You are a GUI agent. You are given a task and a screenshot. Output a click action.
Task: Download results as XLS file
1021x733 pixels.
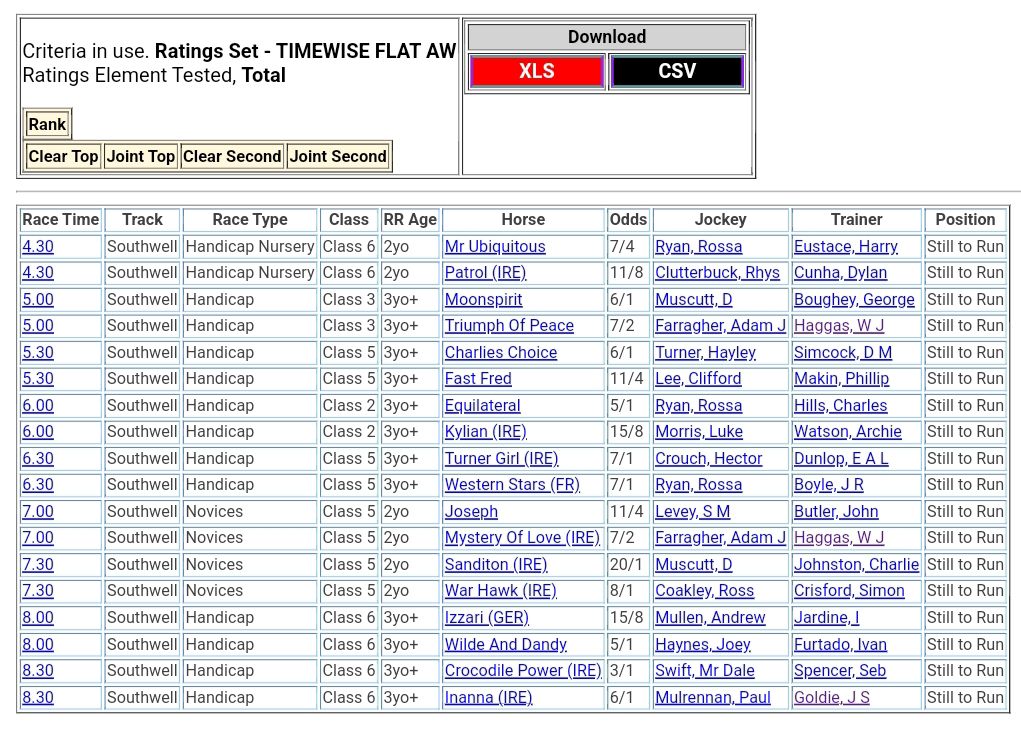click(536, 72)
